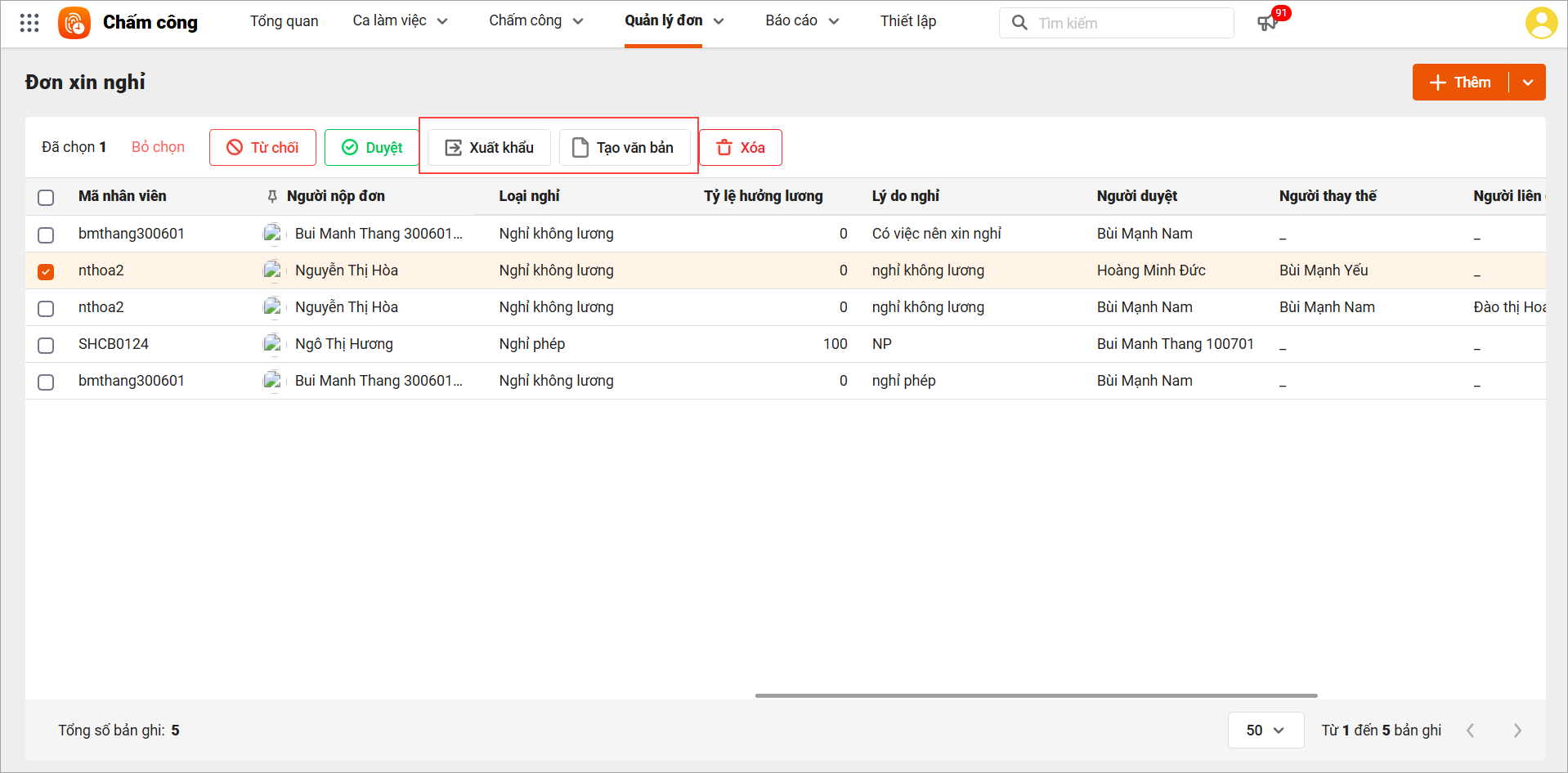Click the Chấm công app logo

(74, 23)
